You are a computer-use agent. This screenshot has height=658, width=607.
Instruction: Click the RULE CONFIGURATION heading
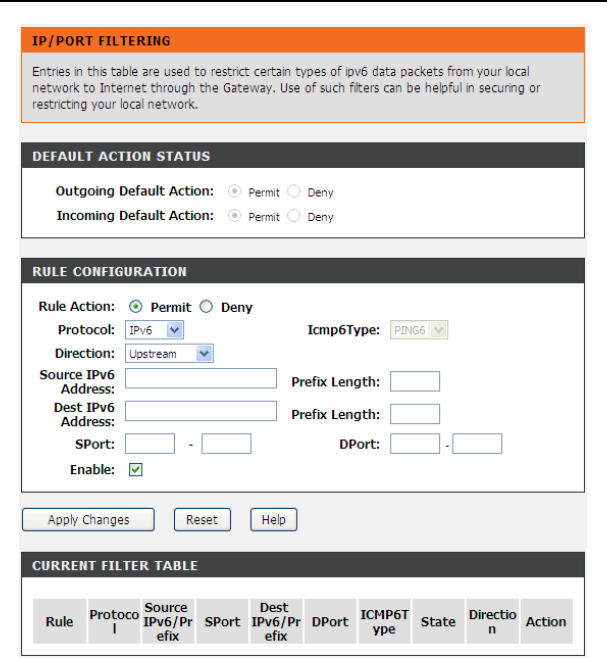pyautogui.click(x=110, y=272)
